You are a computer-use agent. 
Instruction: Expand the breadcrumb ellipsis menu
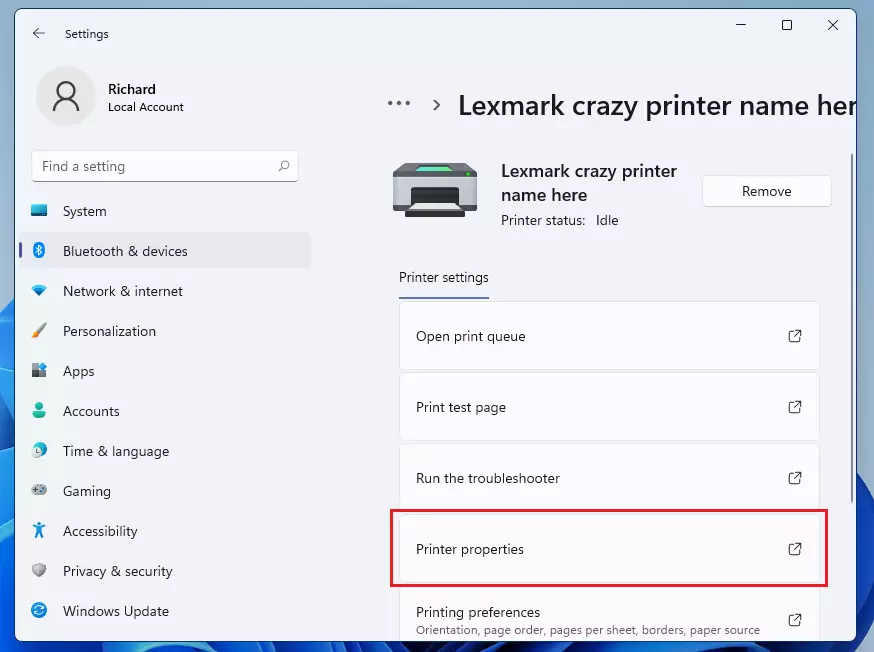(x=399, y=104)
